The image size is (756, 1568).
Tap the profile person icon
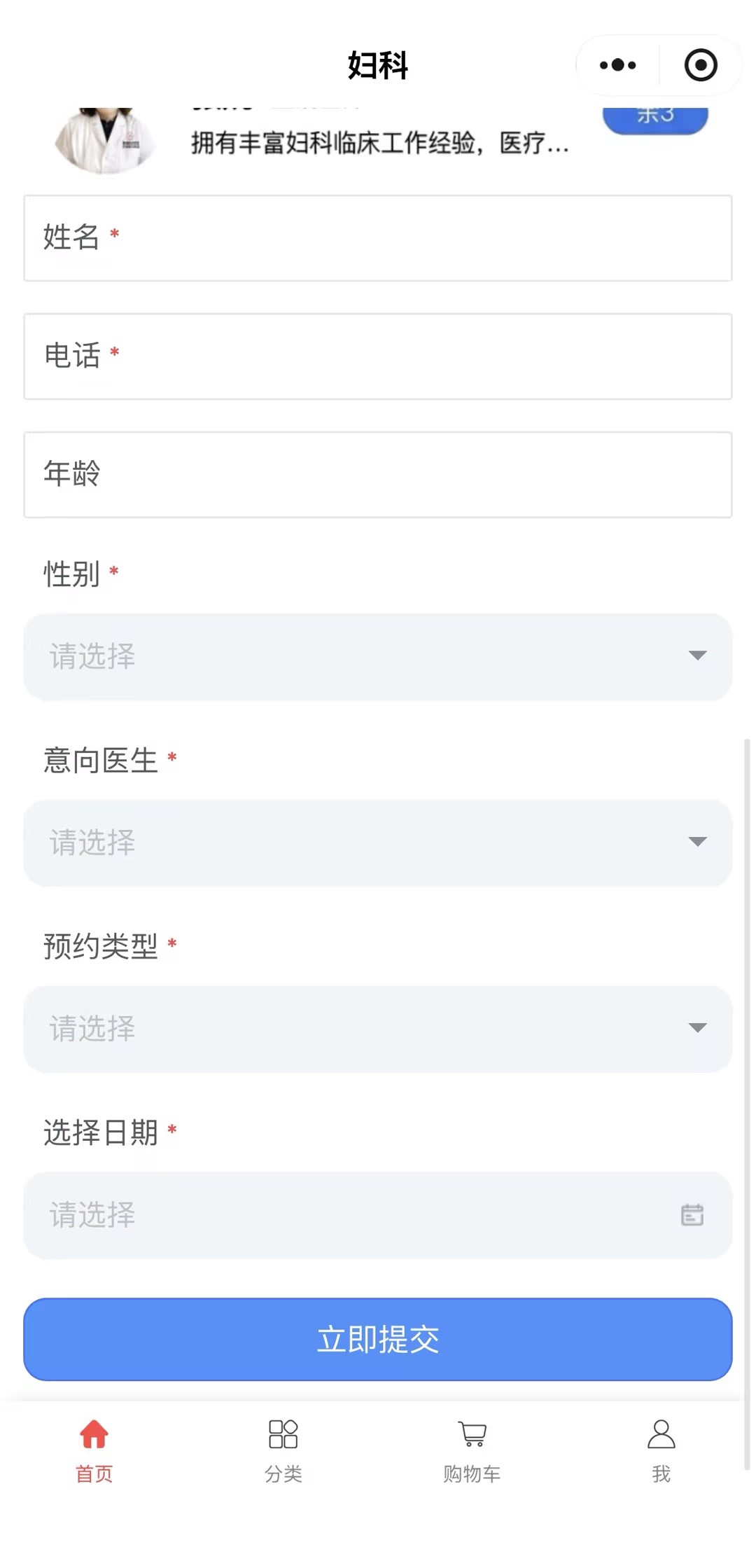pyautogui.click(x=661, y=1434)
